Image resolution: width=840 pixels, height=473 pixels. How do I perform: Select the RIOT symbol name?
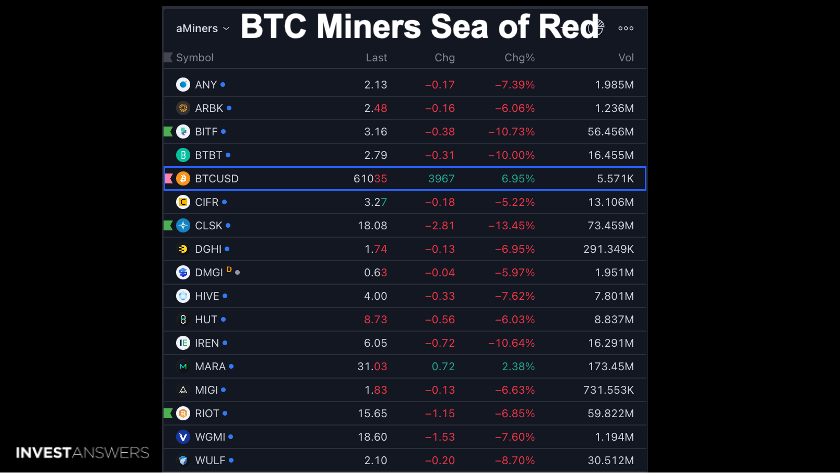[x=207, y=414]
